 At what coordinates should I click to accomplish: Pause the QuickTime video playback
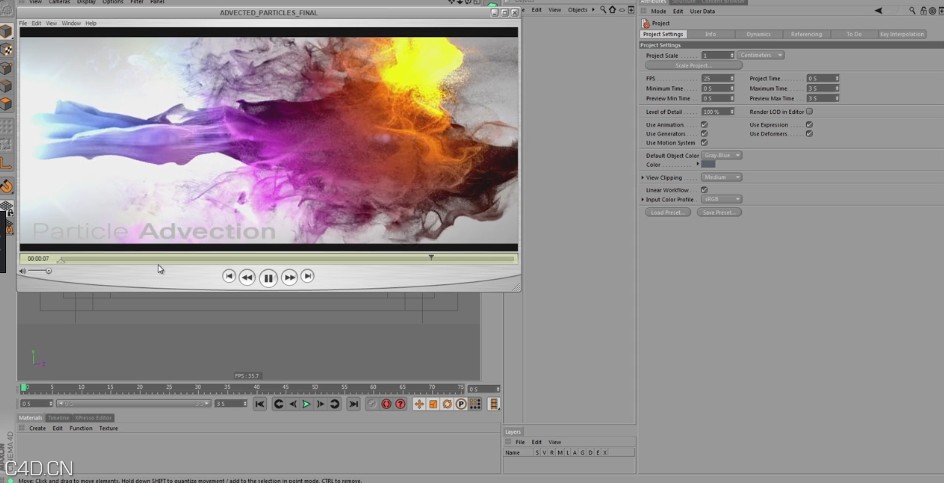[268, 277]
